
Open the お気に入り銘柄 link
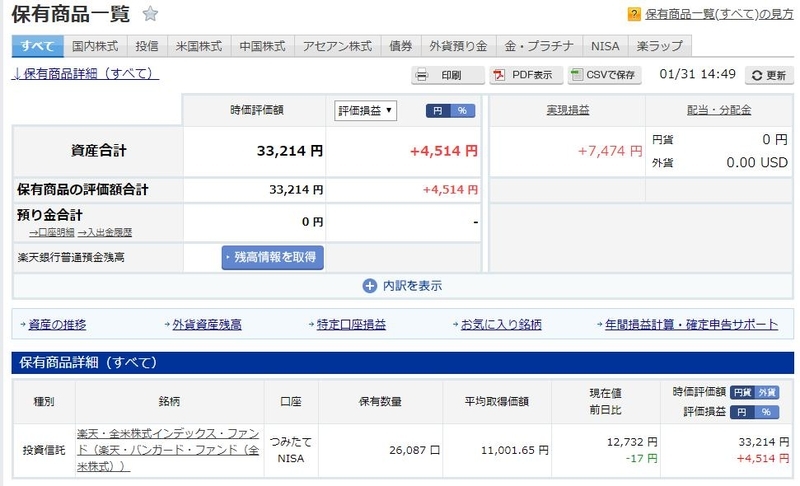click(501, 325)
